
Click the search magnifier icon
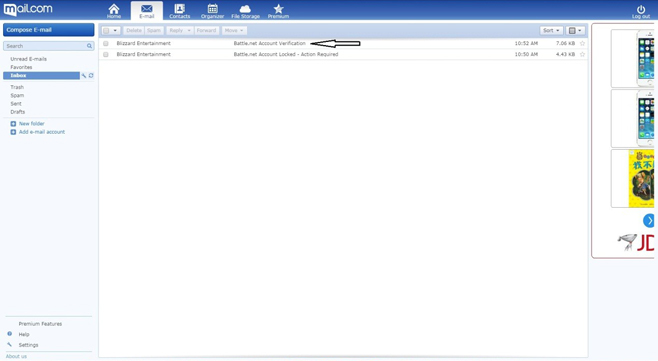(x=89, y=46)
